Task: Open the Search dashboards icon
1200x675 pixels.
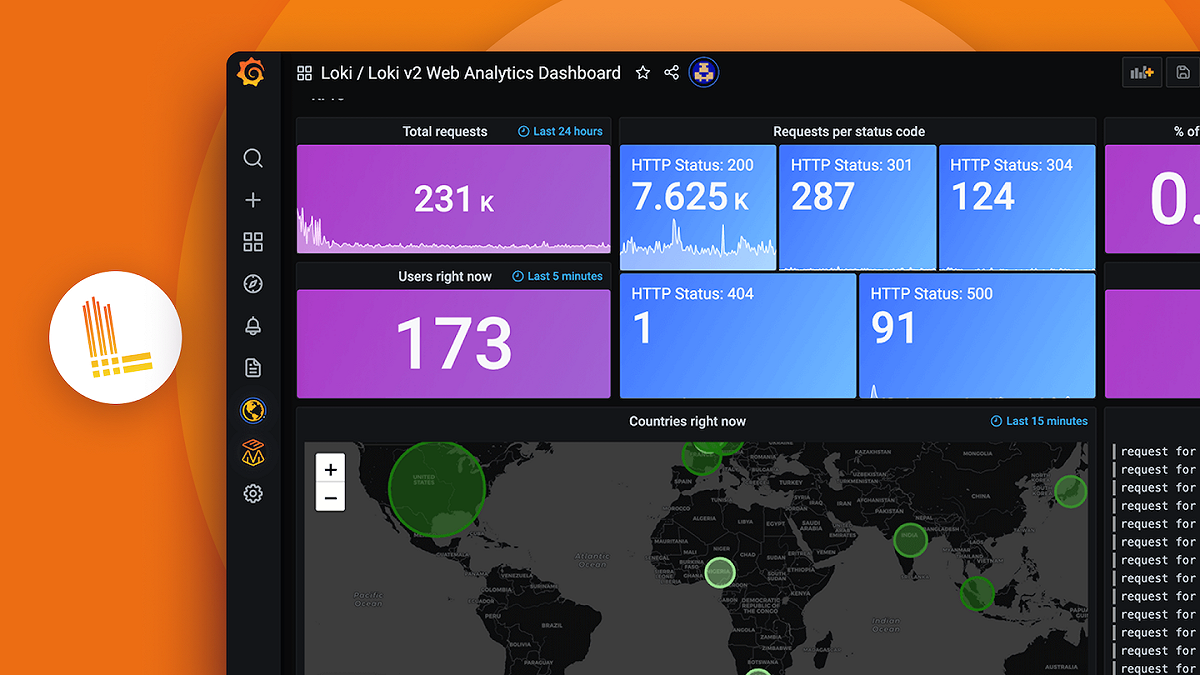Action: [253, 158]
